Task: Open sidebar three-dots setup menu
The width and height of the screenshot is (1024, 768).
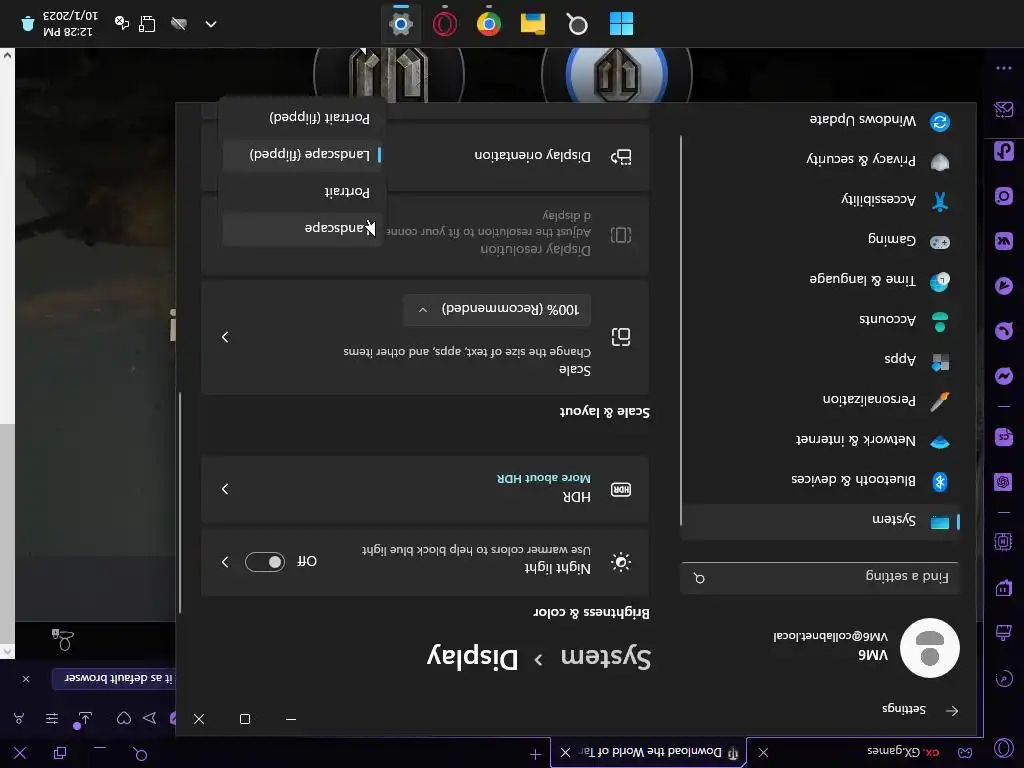Action: click(x=1004, y=68)
